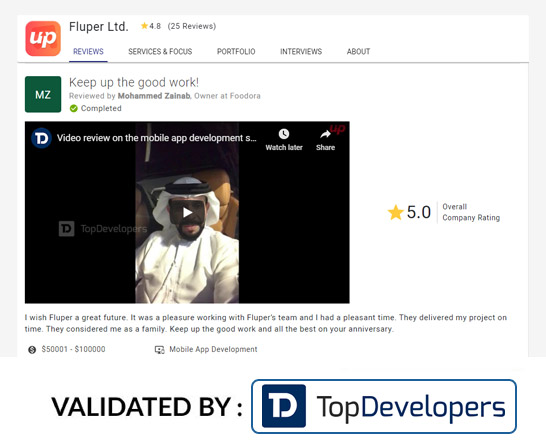This screenshot has height=448, width=546.
Task: Click the TopDevelopers watermark in video
Action: pyautogui.click(x=103, y=229)
